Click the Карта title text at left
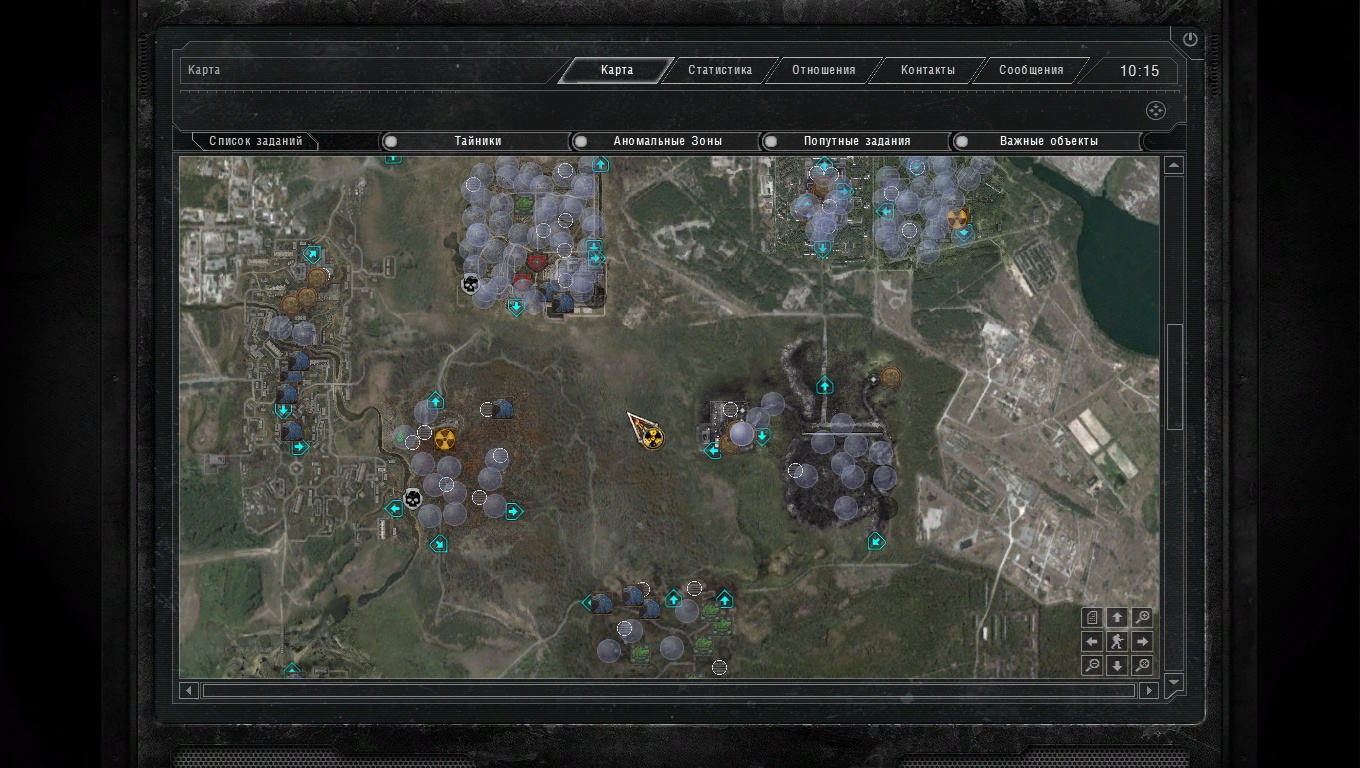Image resolution: width=1360 pixels, height=768 pixels. tap(204, 70)
